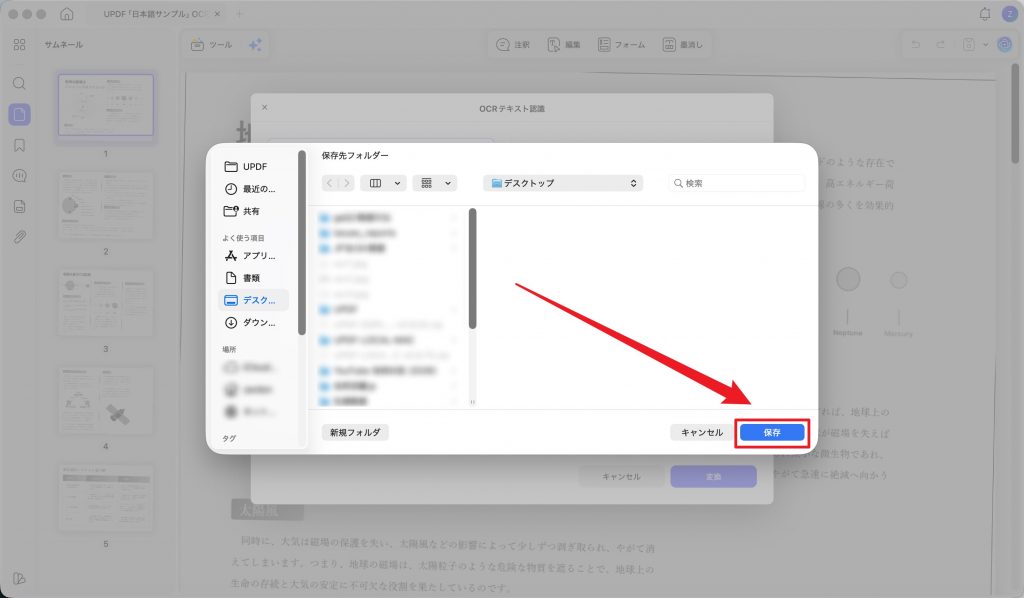Select ダウンロード in the sidebar
The image size is (1024, 598).
(254, 323)
